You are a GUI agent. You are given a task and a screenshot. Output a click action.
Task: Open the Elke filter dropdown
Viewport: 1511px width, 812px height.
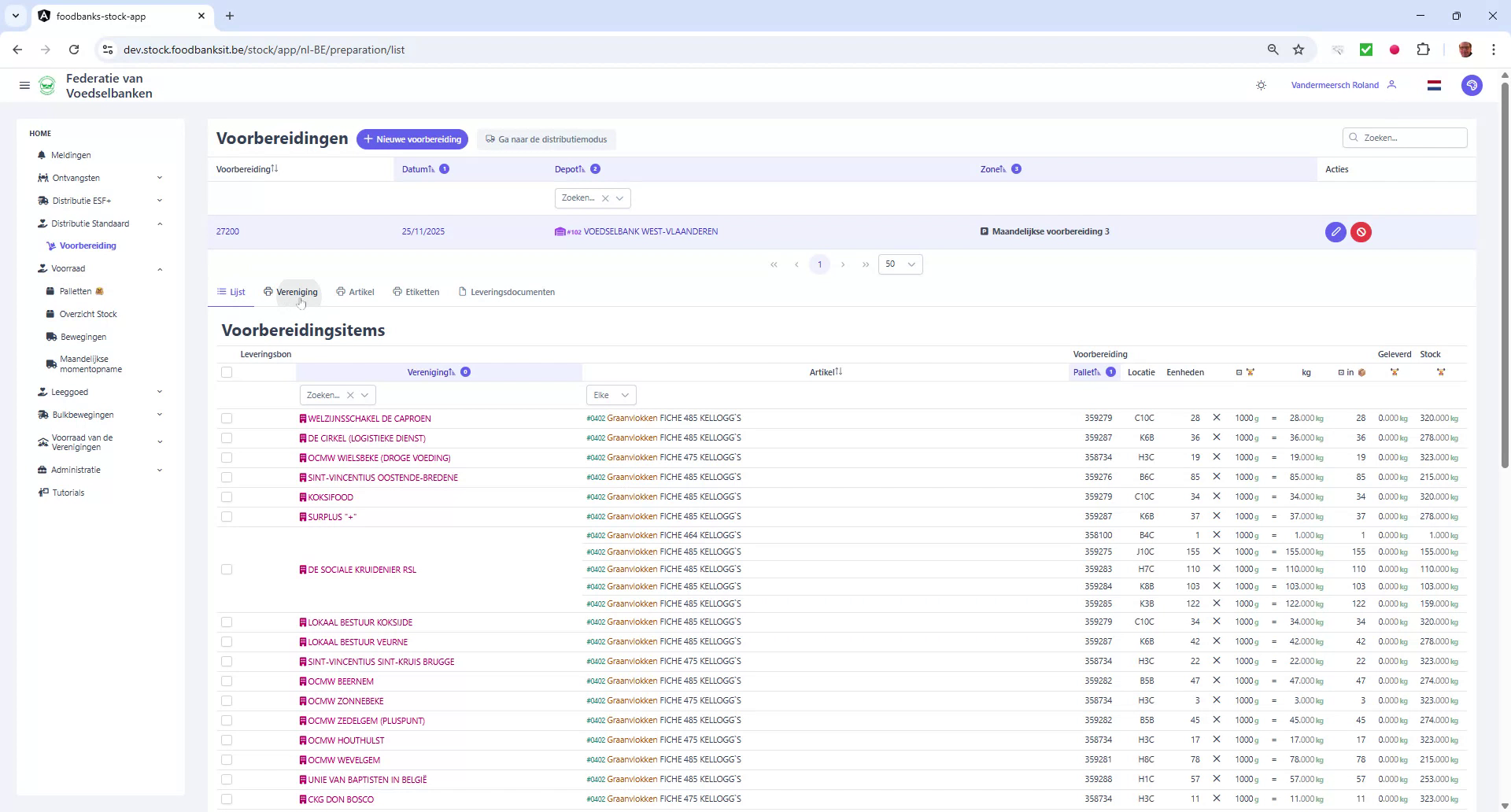(x=611, y=394)
